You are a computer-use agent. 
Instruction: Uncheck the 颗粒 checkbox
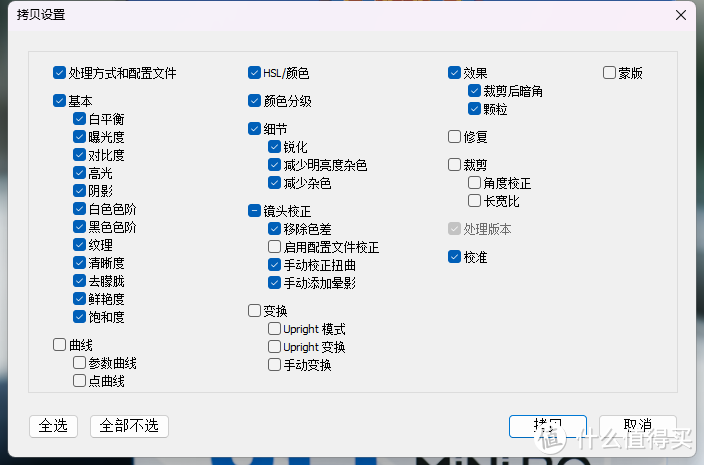(x=474, y=109)
